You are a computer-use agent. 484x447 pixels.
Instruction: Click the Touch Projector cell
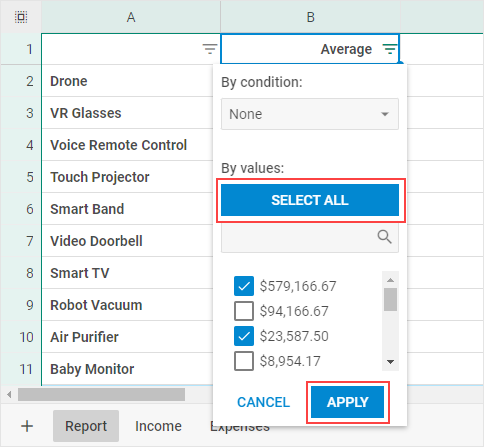pyautogui.click(x=128, y=177)
